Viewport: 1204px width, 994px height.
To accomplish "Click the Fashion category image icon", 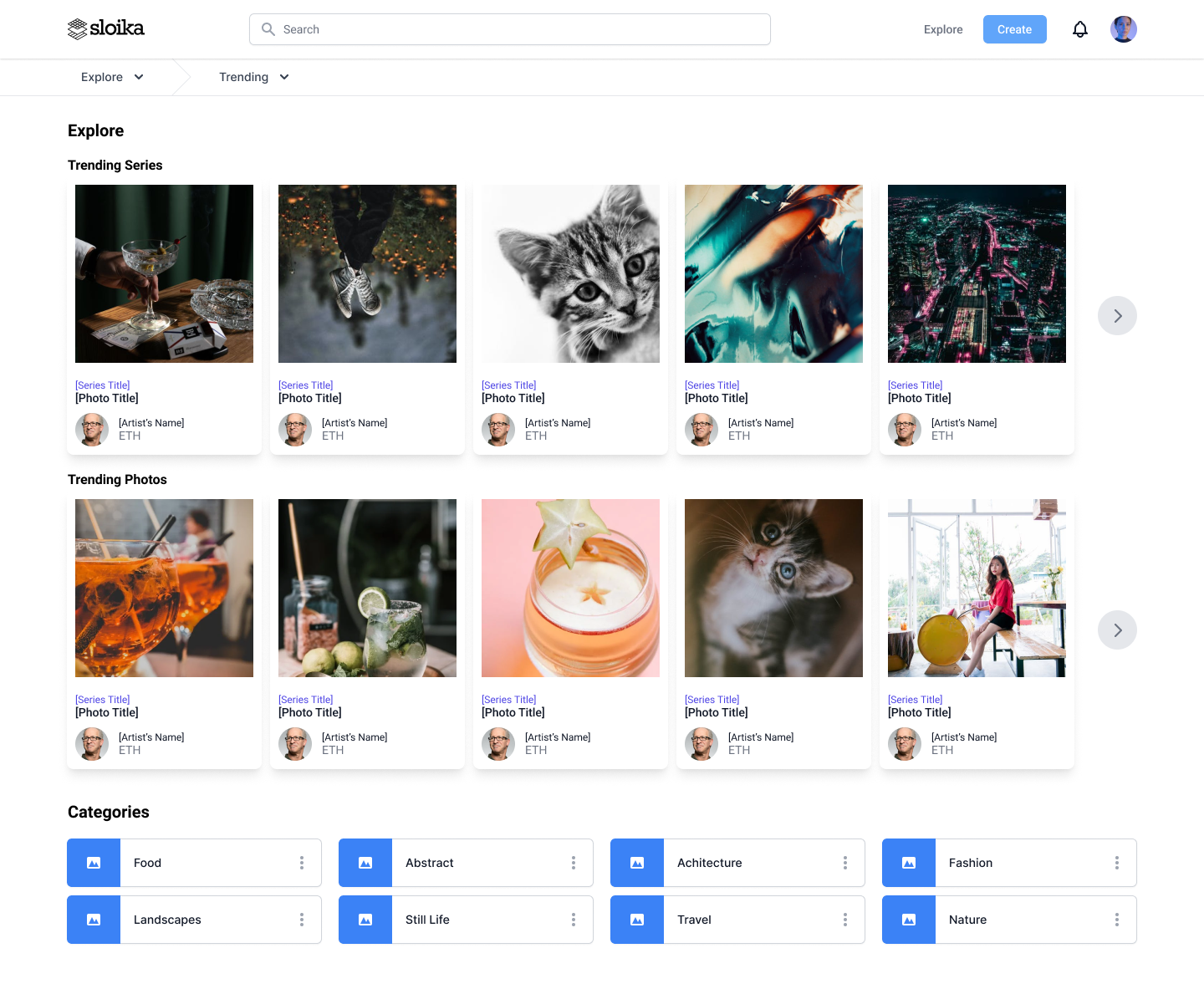I will (x=909, y=863).
